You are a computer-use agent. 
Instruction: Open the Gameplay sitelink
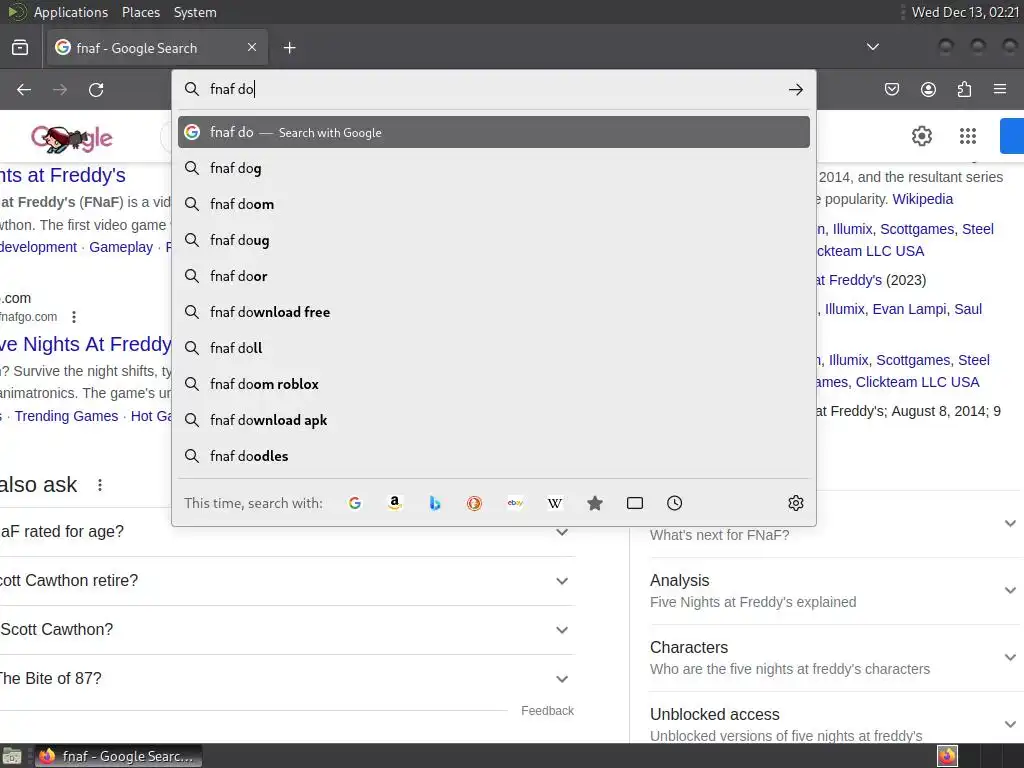[x=121, y=248]
